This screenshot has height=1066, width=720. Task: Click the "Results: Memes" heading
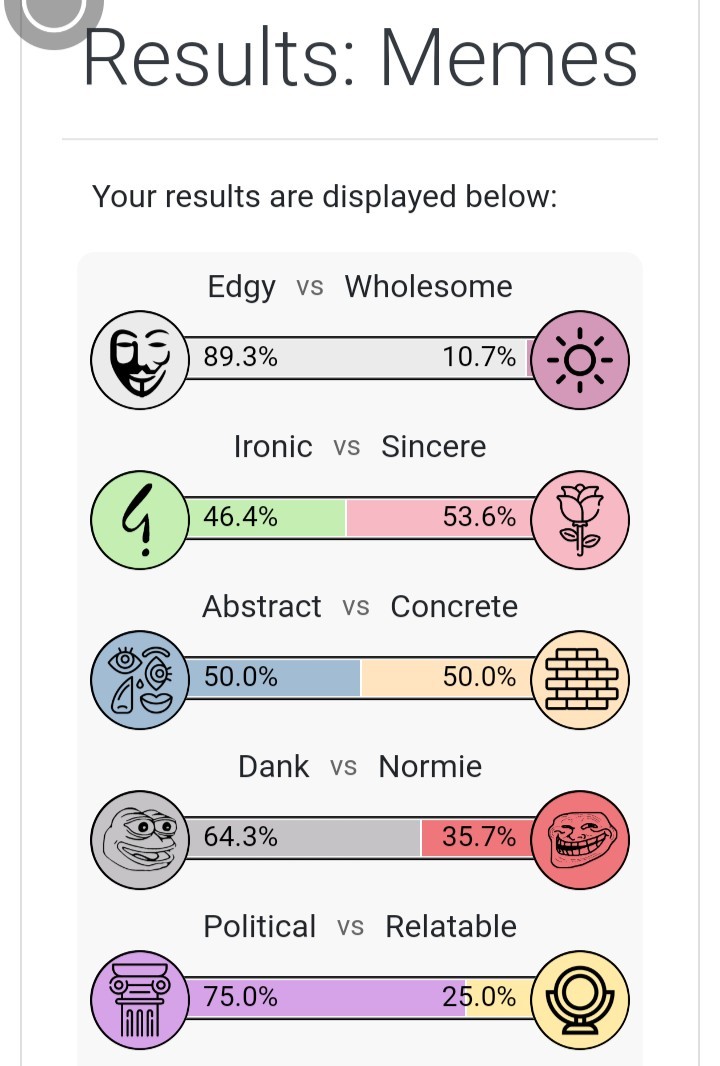[360, 60]
